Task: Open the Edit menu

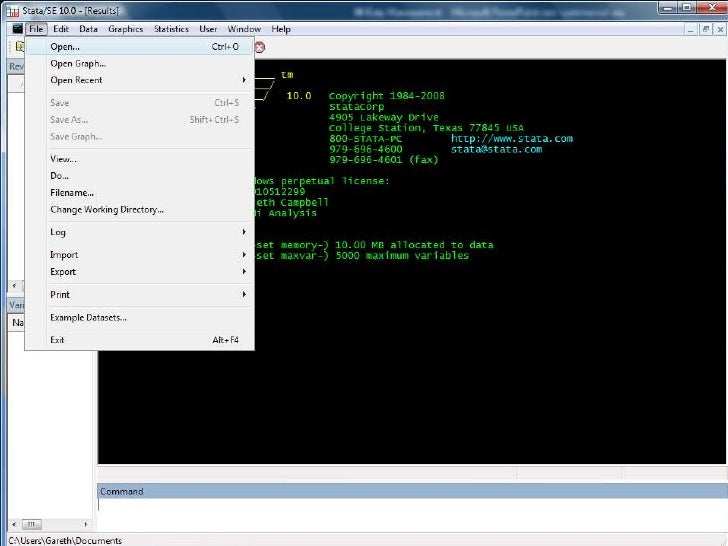Action: tap(61, 29)
